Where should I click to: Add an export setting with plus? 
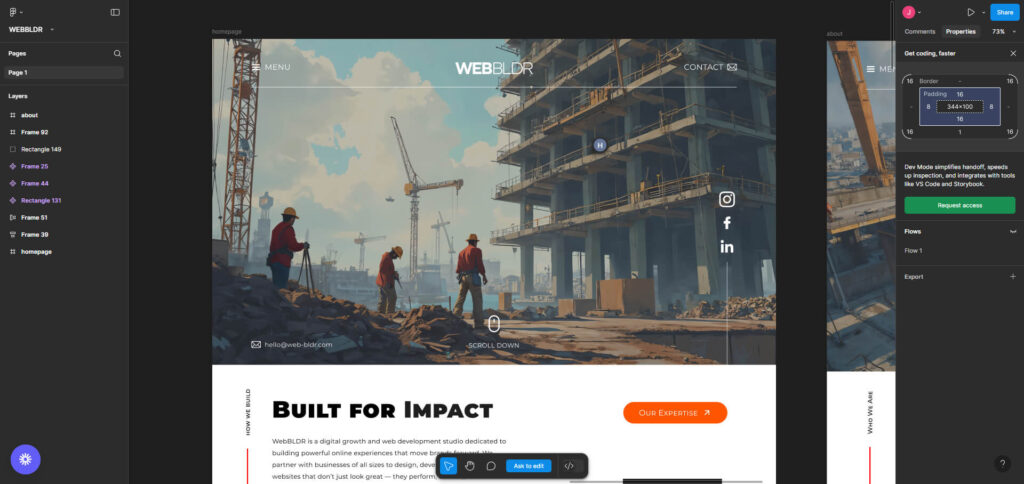pos(1013,277)
